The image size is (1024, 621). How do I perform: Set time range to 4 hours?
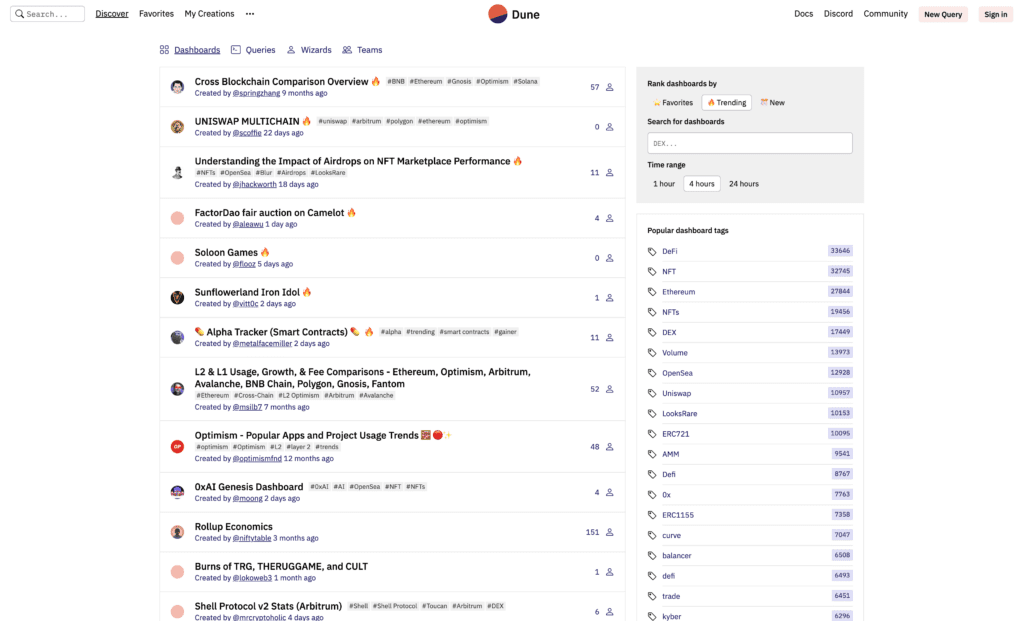click(701, 183)
